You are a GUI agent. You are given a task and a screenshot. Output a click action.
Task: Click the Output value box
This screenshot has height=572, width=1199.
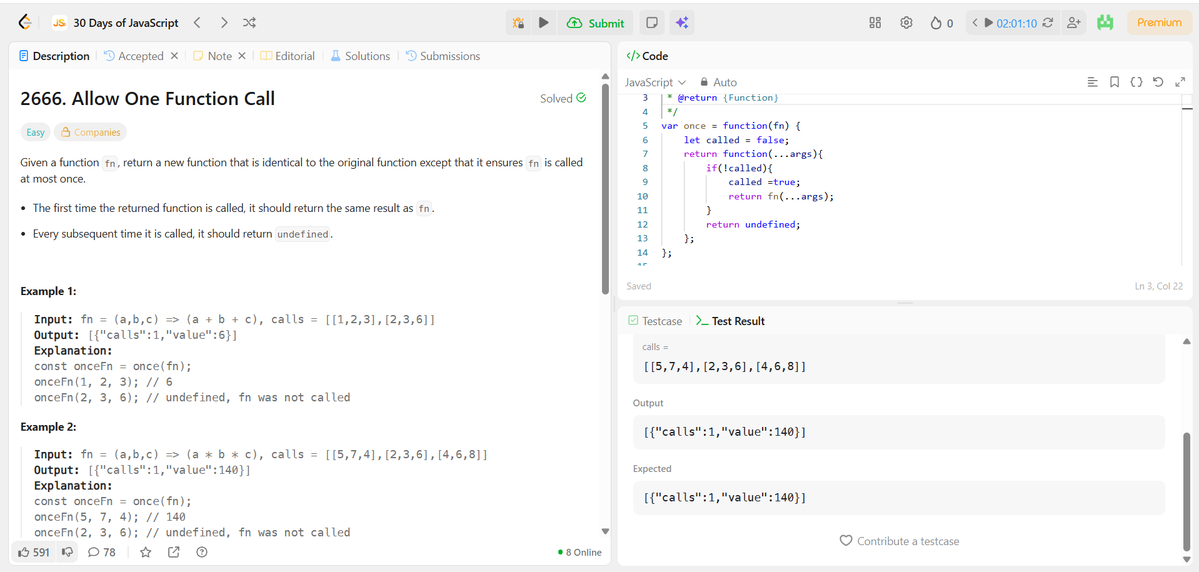[899, 433]
